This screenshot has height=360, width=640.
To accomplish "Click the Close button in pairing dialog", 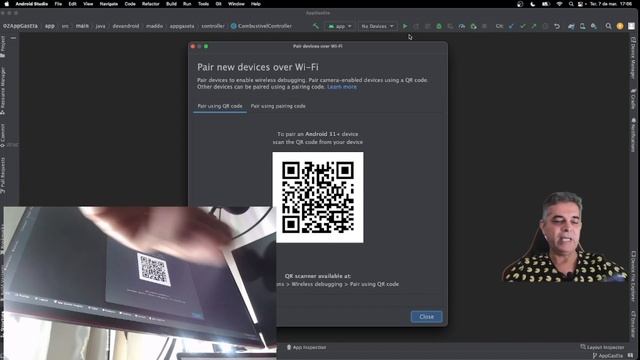I will pyautogui.click(x=427, y=317).
